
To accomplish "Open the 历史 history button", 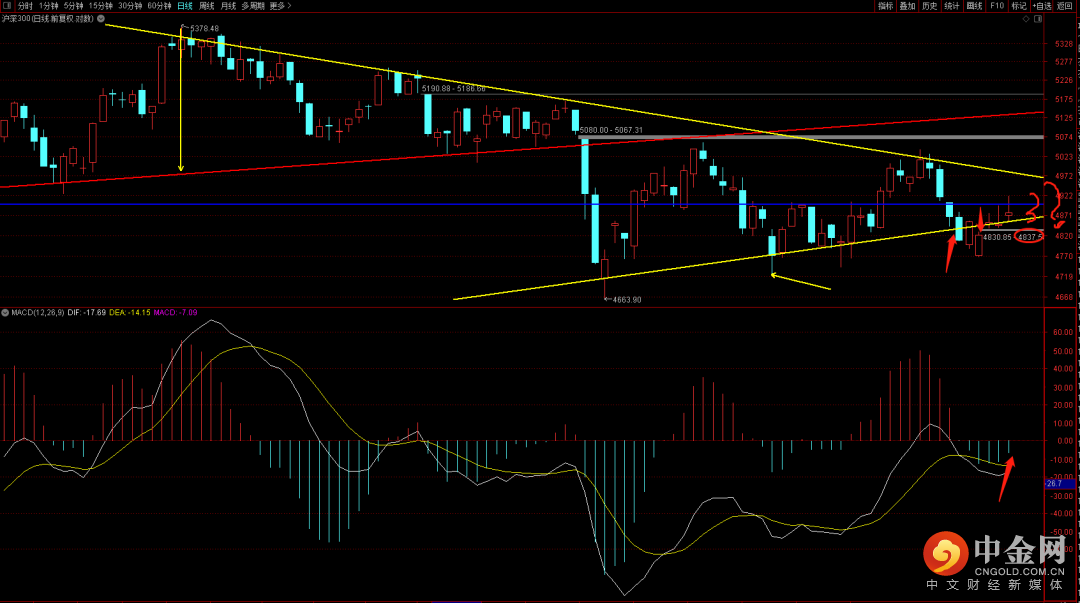I will pos(929,6).
